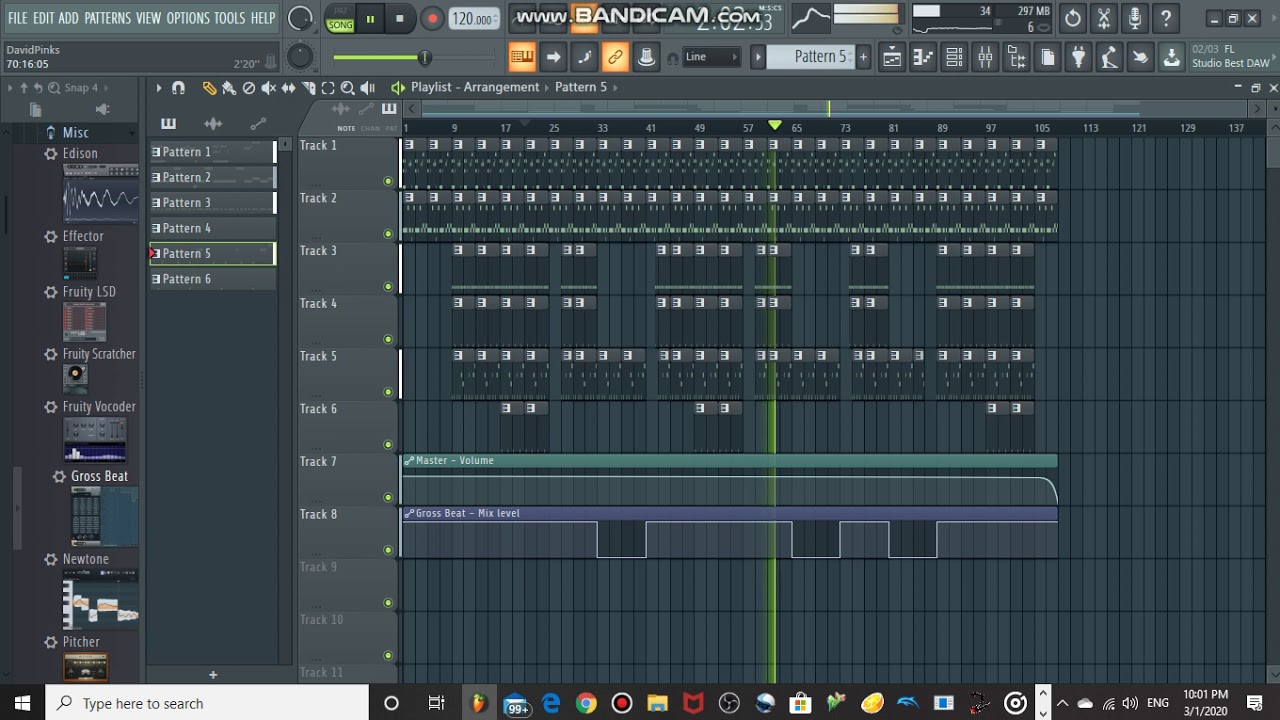The image size is (1280, 720).
Task: Add new pattern with plus button
Action: (212, 675)
